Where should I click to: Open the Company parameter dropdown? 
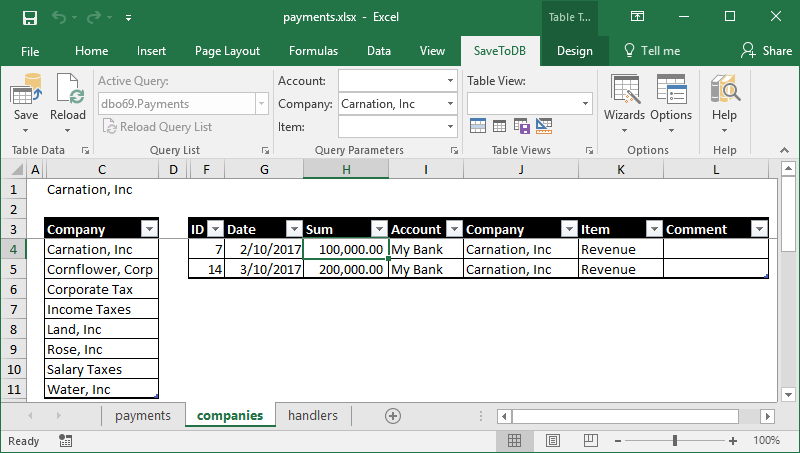(x=450, y=104)
